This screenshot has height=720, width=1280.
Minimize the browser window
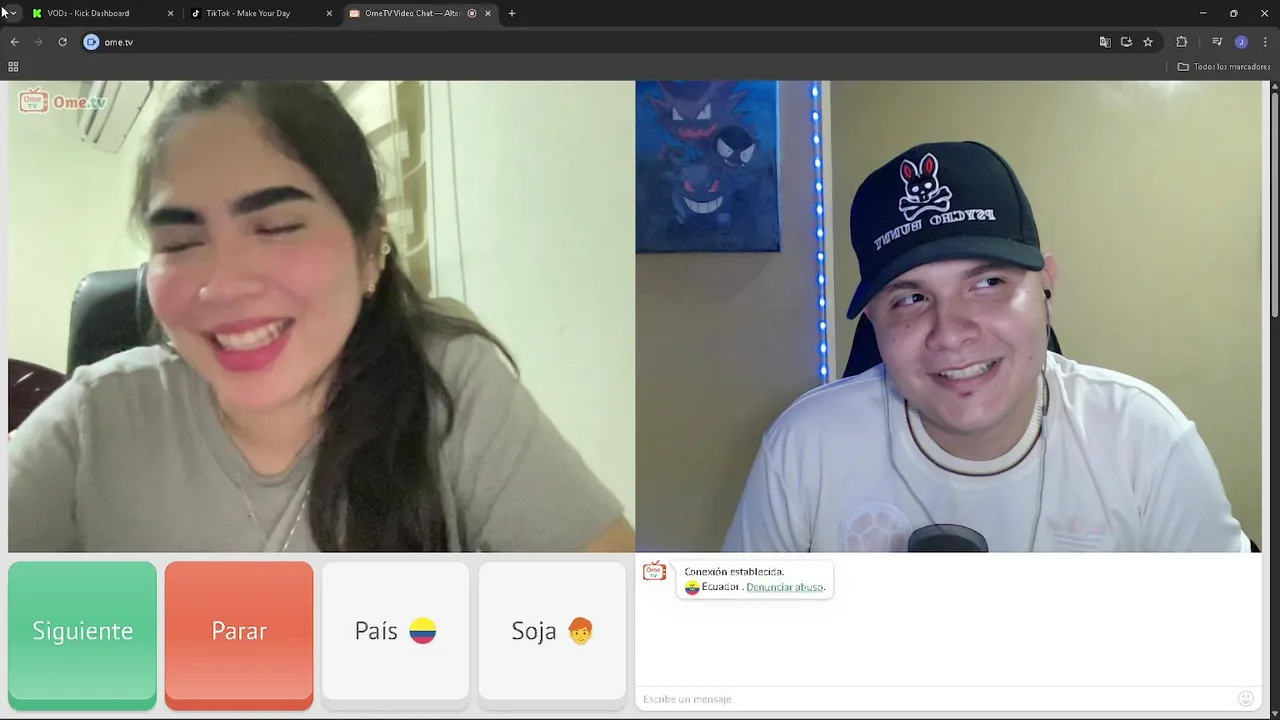pos(1203,13)
